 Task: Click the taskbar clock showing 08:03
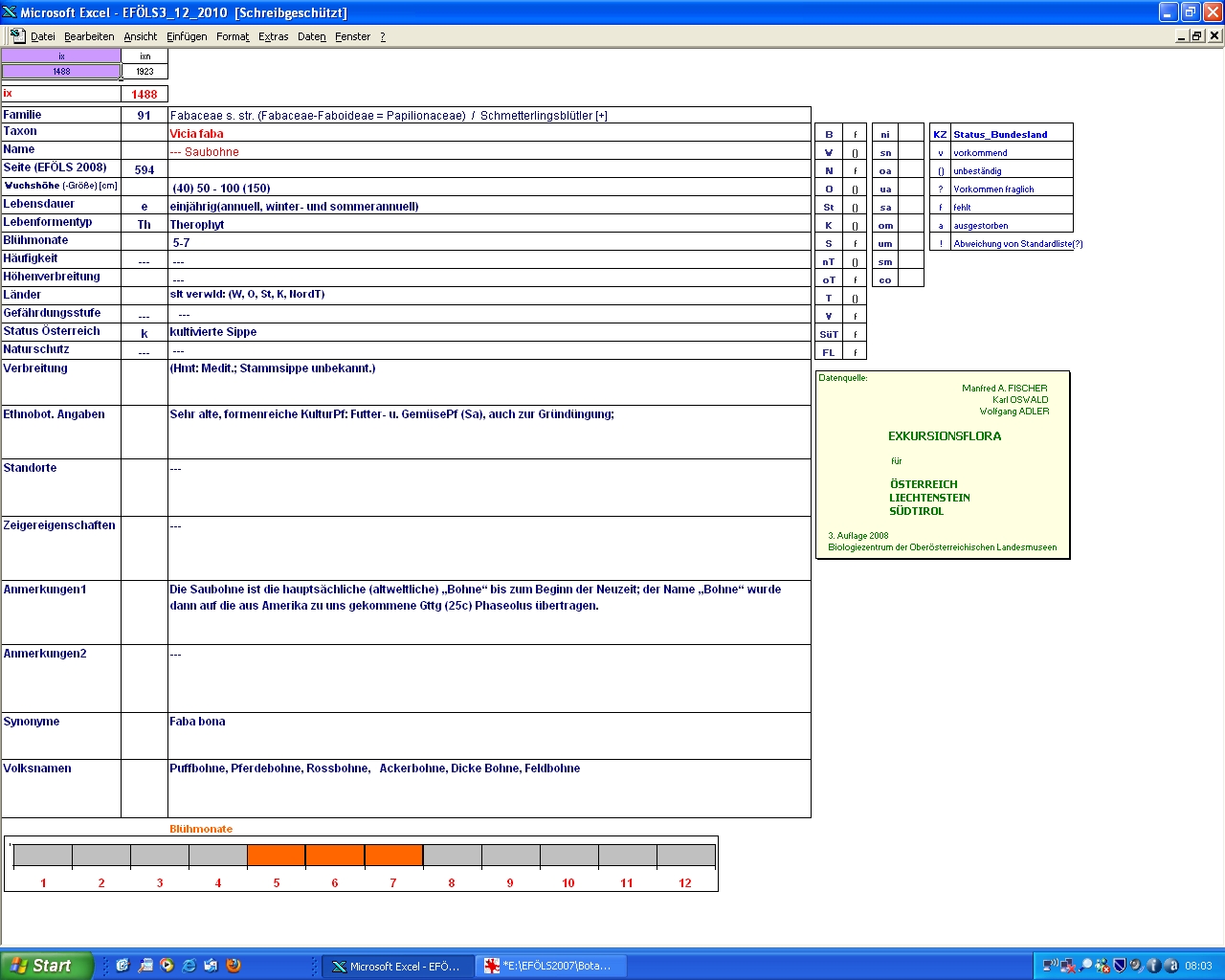pyautogui.click(x=1198, y=966)
